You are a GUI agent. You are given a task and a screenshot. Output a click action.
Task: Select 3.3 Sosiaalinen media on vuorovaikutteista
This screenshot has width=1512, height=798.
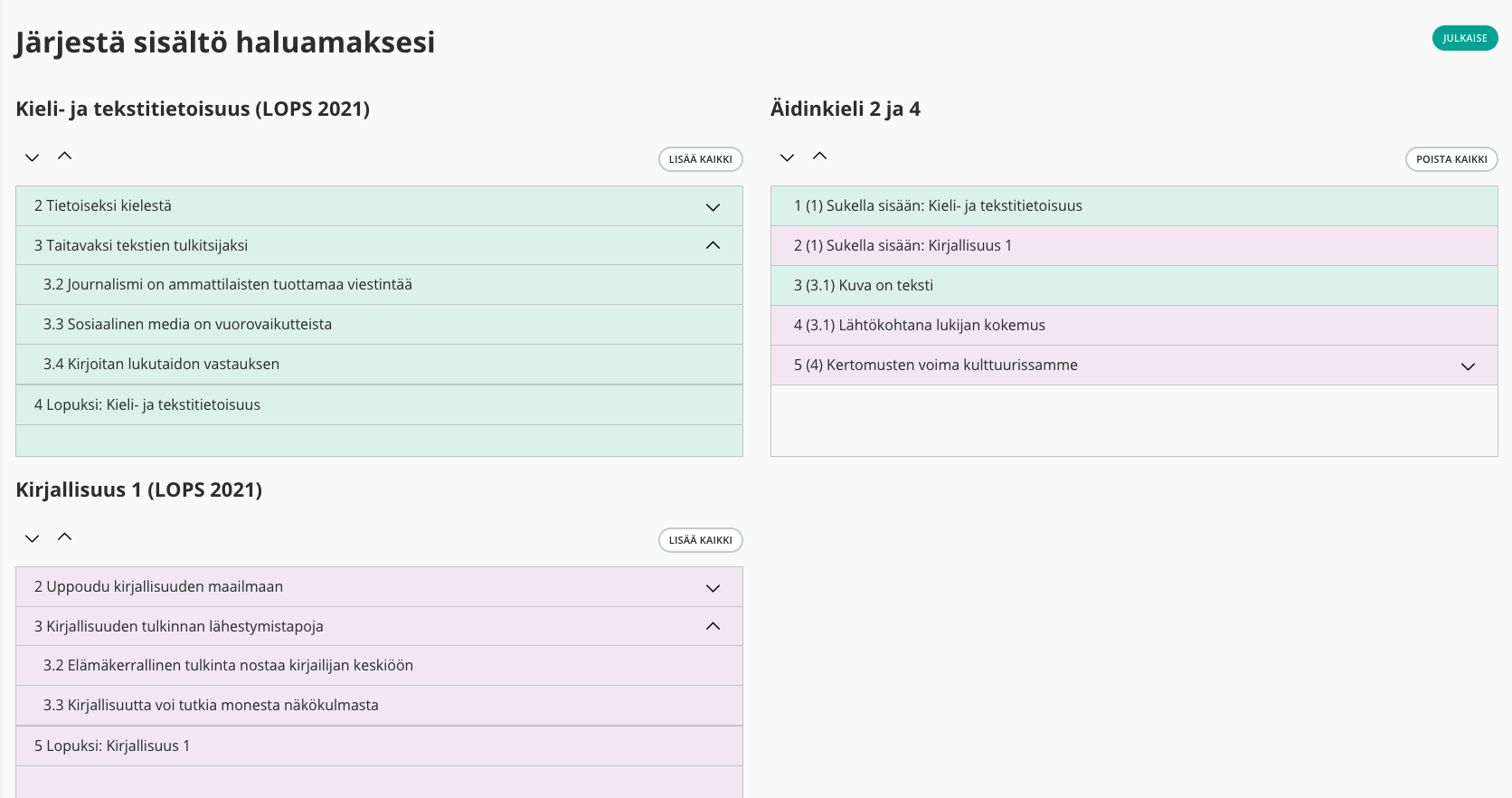pyautogui.click(x=187, y=325)
